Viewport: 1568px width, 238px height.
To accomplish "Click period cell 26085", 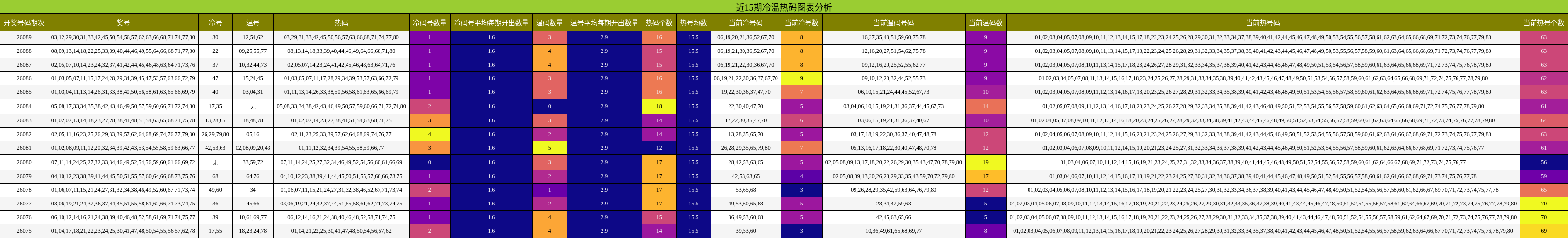I will [x=24, y=92].
